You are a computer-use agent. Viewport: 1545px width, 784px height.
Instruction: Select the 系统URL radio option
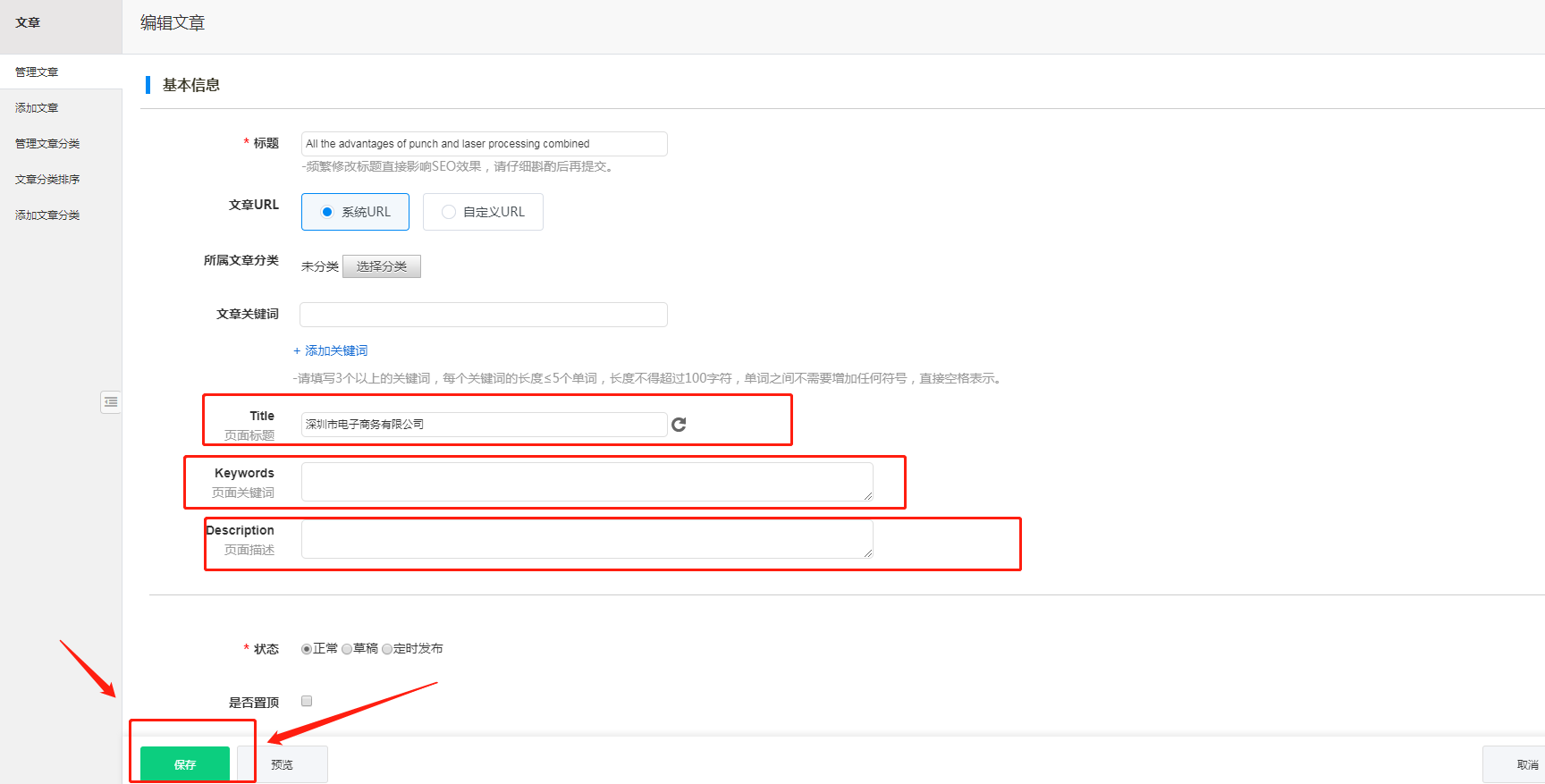coord(327,212)
